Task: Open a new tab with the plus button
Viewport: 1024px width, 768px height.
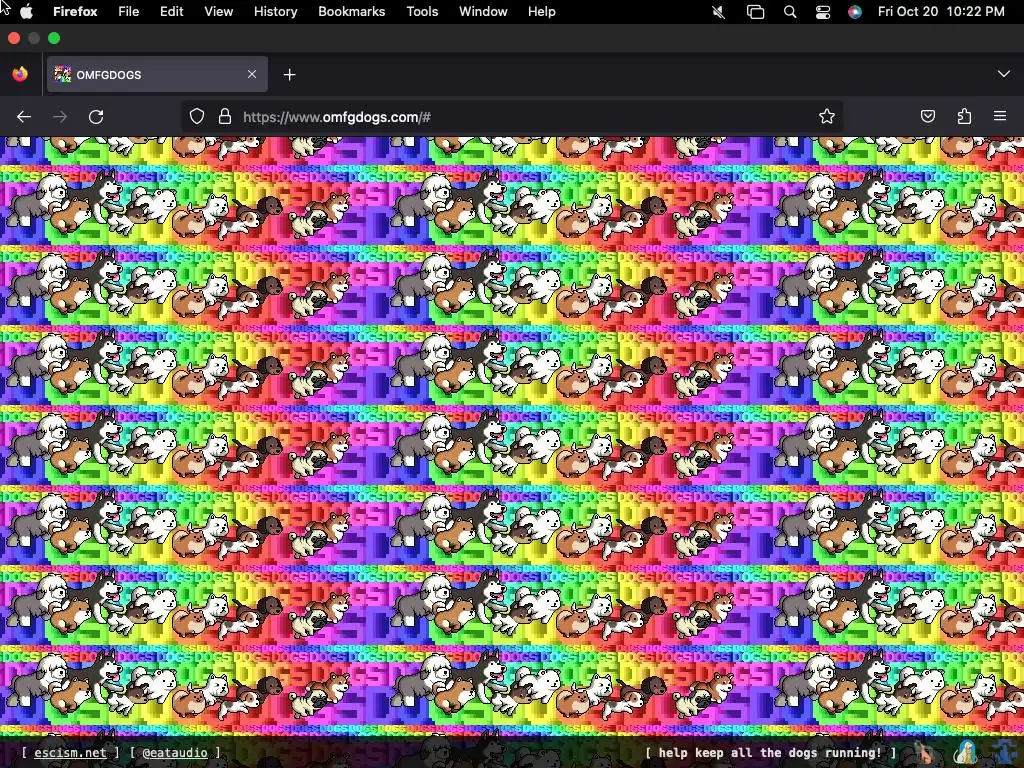Action: pos(289,75)
